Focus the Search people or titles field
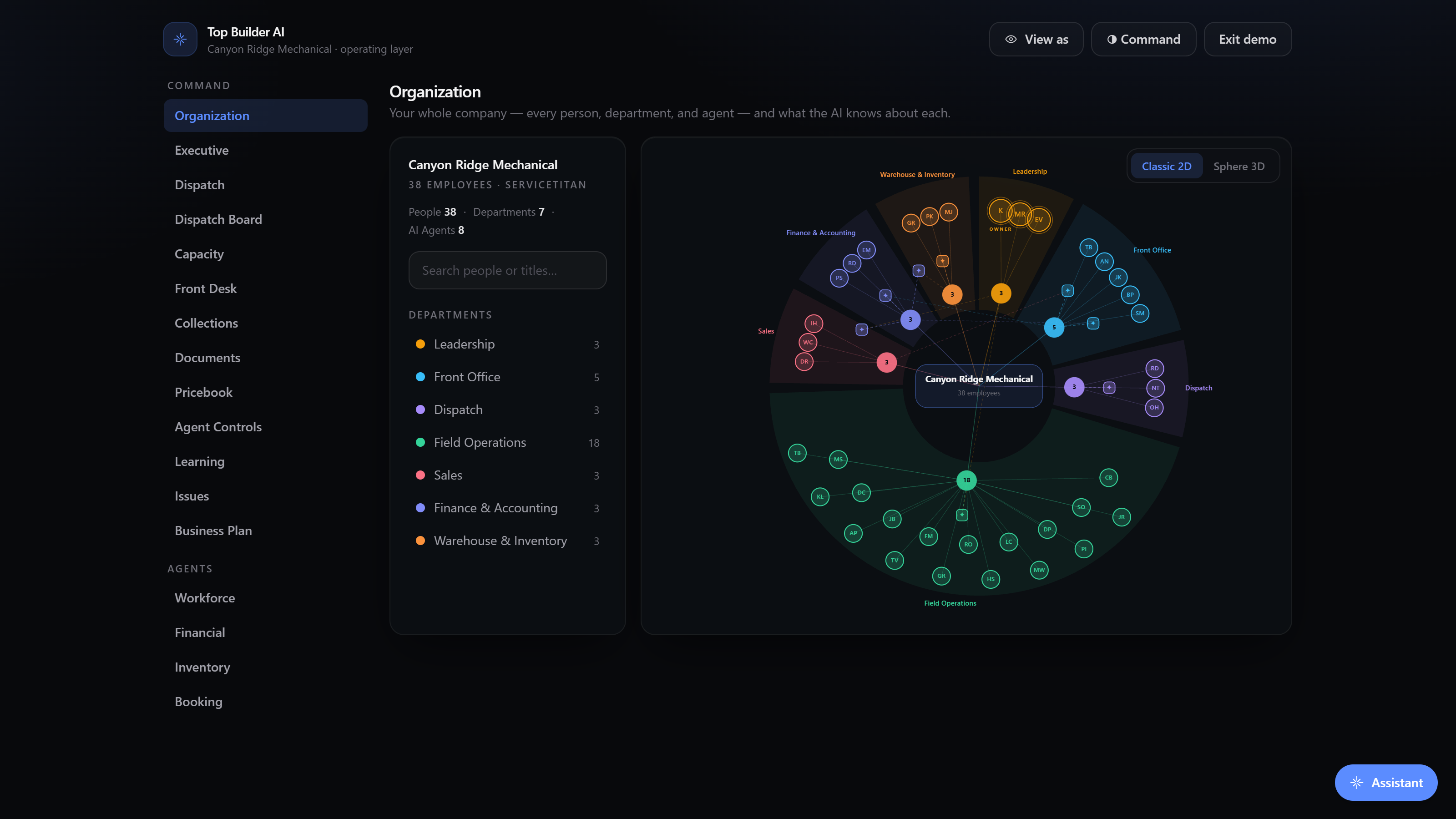This screenshot has width=1456, height=819. point(507,270)
